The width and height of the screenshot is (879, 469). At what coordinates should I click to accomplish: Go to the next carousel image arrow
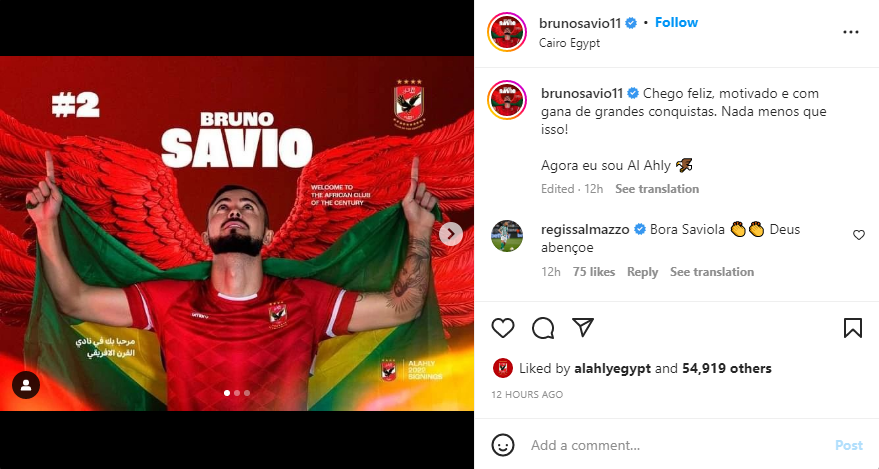pyautogui.click(x=451, y=234)
